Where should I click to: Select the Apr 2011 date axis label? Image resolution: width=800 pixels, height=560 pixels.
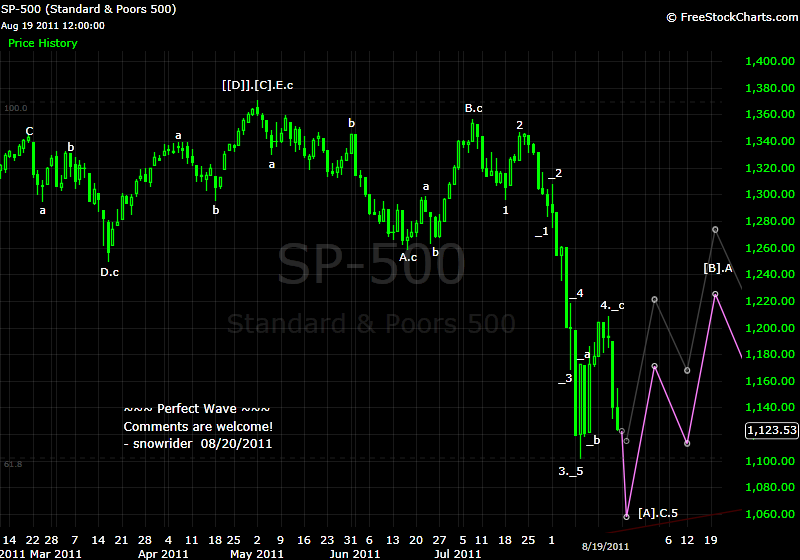point(163,554)
